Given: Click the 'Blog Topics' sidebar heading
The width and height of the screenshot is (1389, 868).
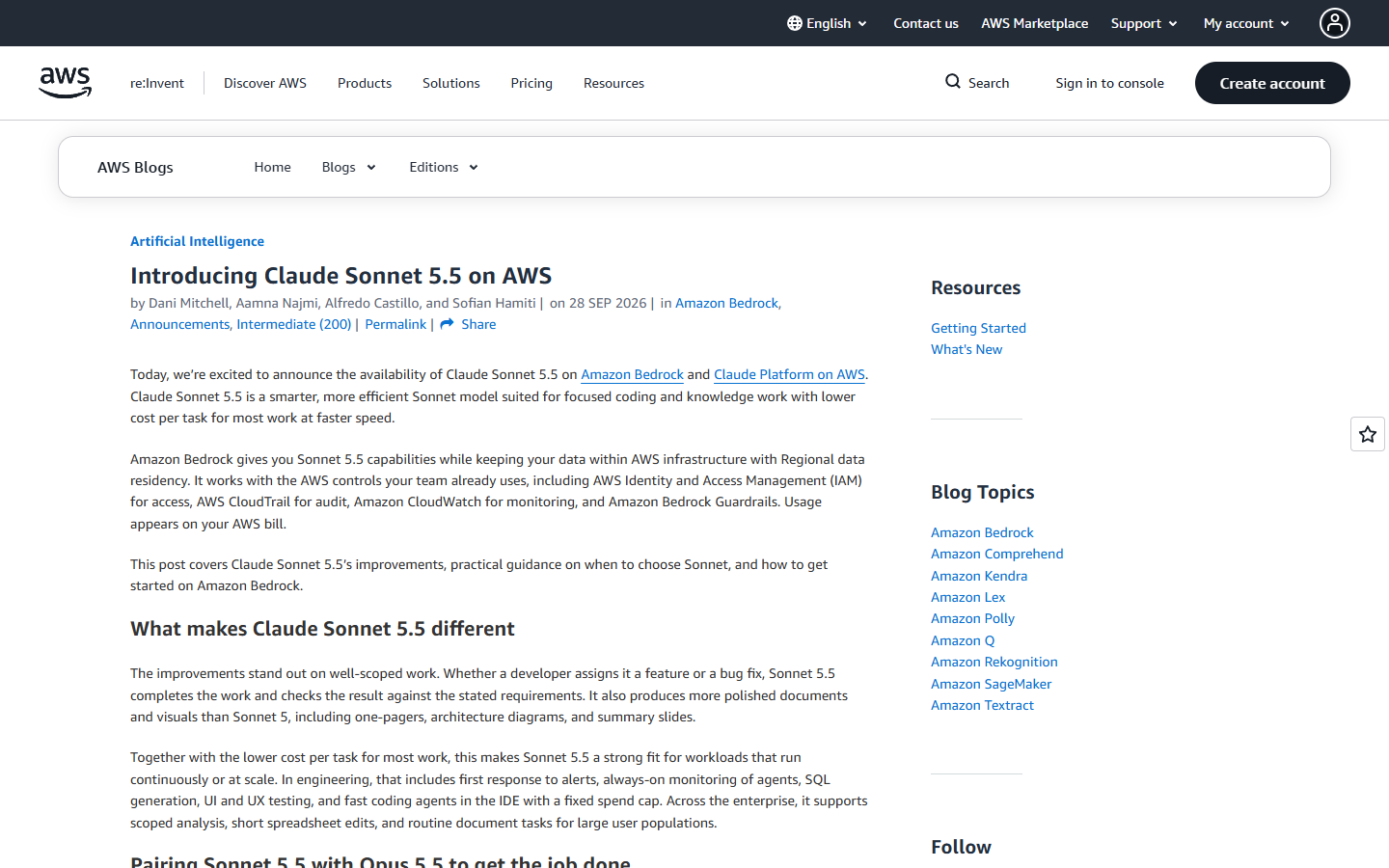Looking at the screenshot, I should click(x=982, y=492).
